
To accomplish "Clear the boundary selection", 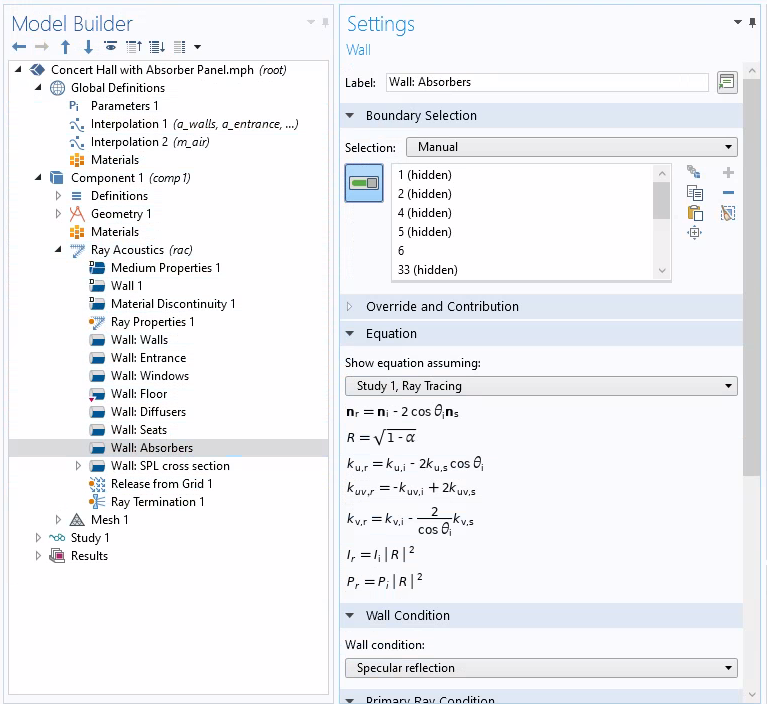I will (x=728, y=213).
